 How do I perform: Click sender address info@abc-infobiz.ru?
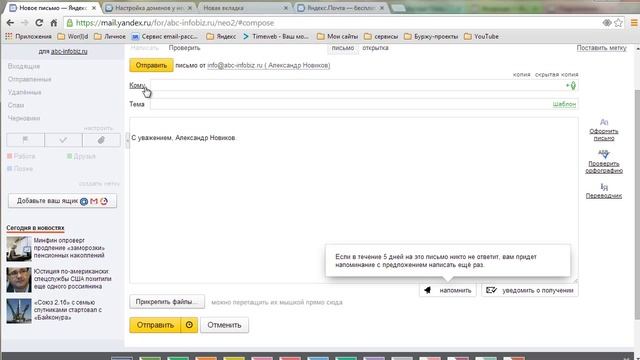[269, 65]
